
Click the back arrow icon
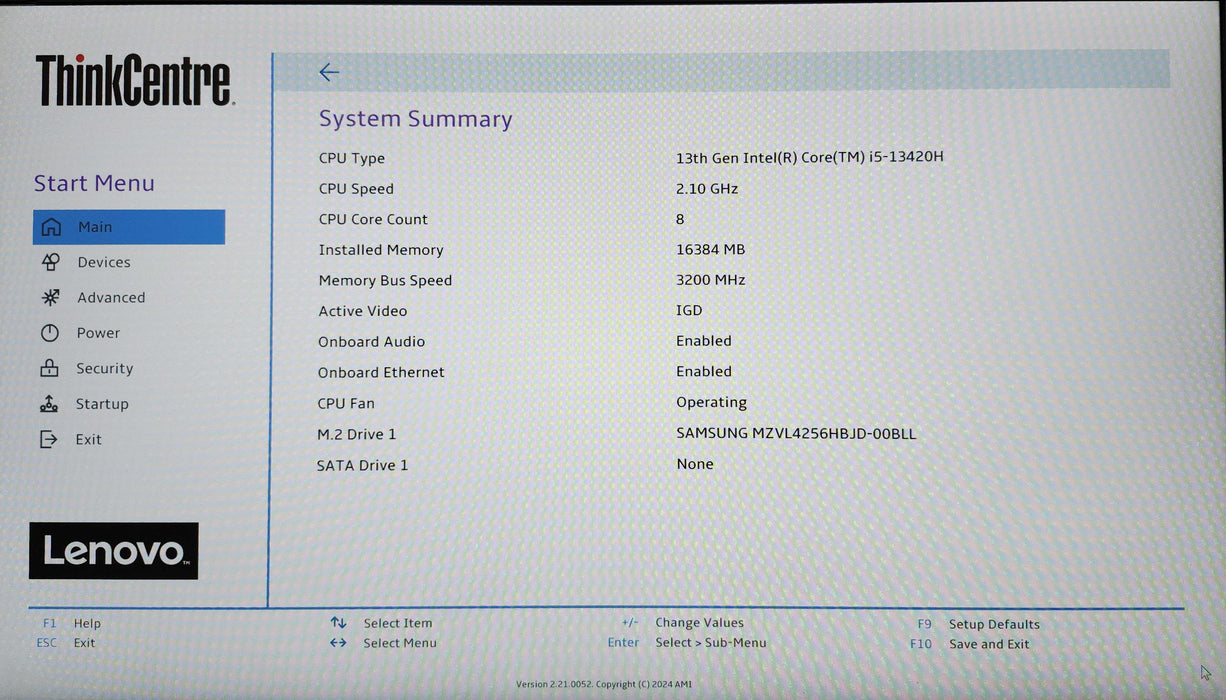329,72
